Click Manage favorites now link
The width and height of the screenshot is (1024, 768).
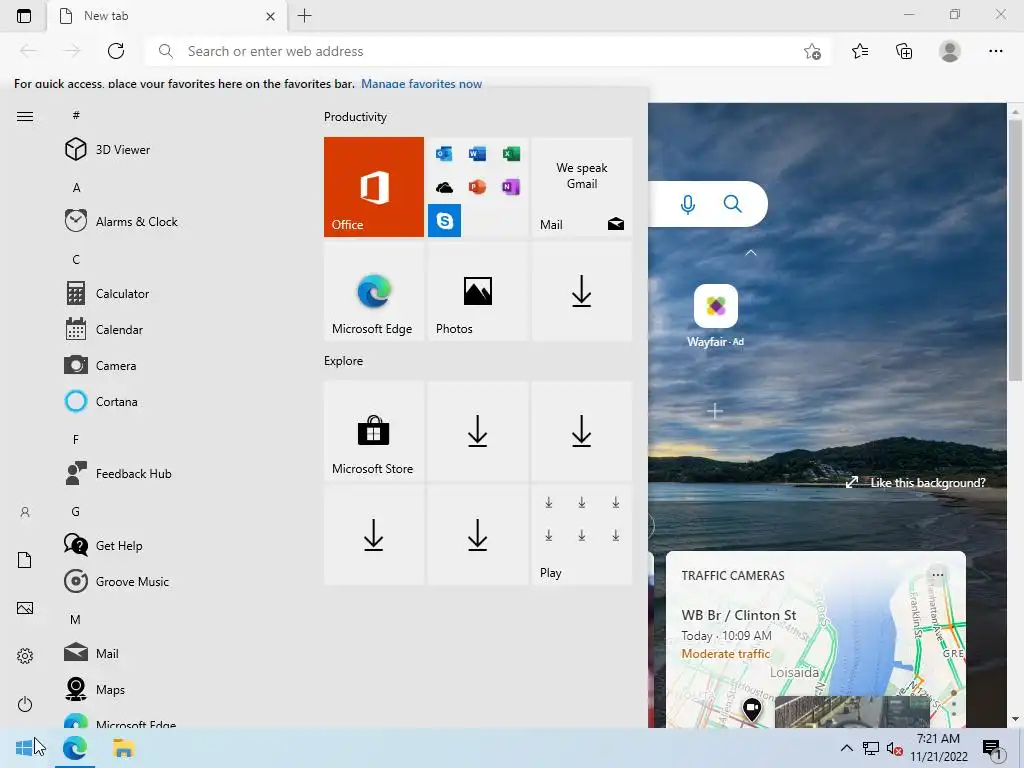[421, 84]
